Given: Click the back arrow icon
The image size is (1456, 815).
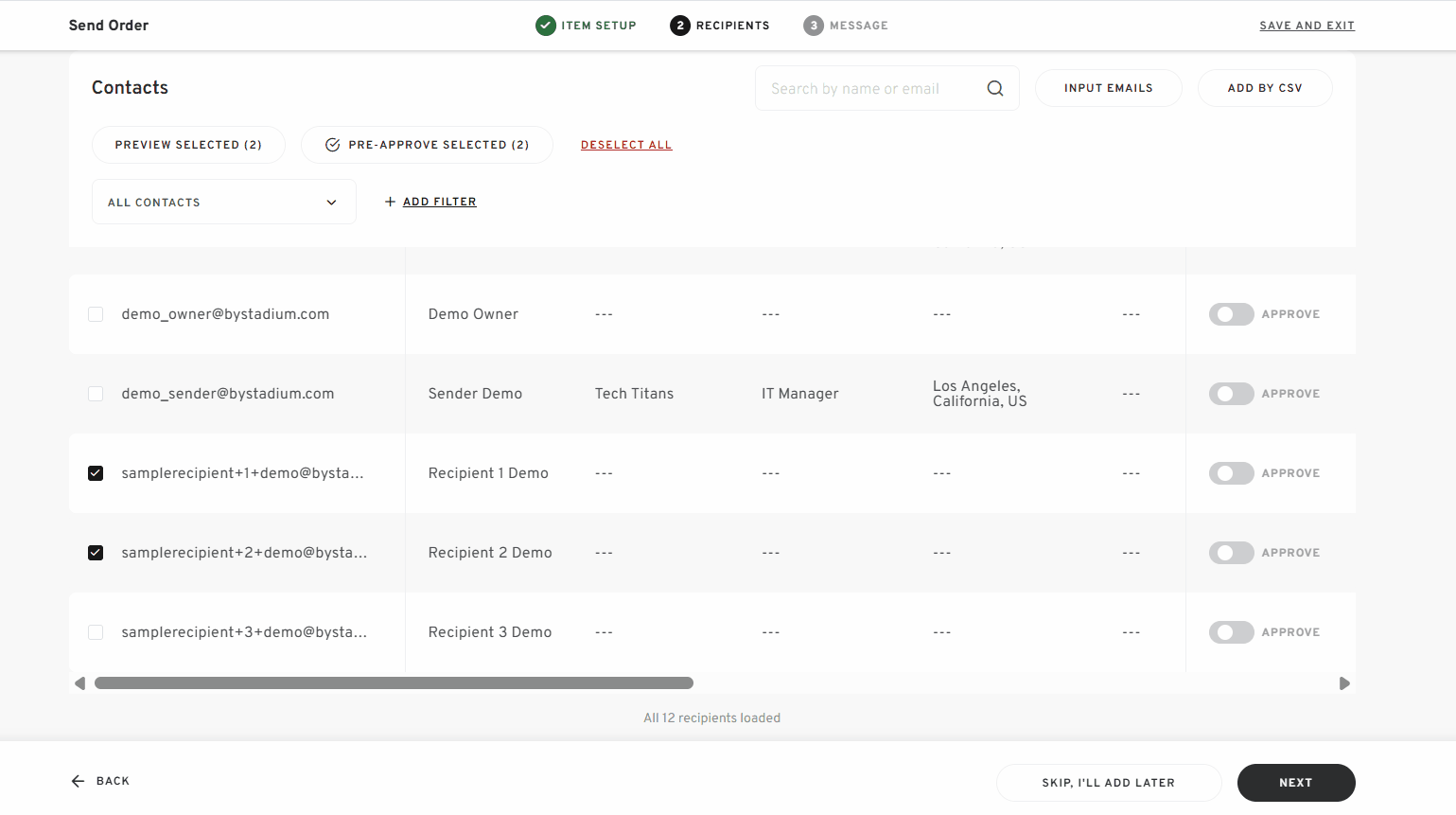Looking at the screenshot, I should coord(78,781).
